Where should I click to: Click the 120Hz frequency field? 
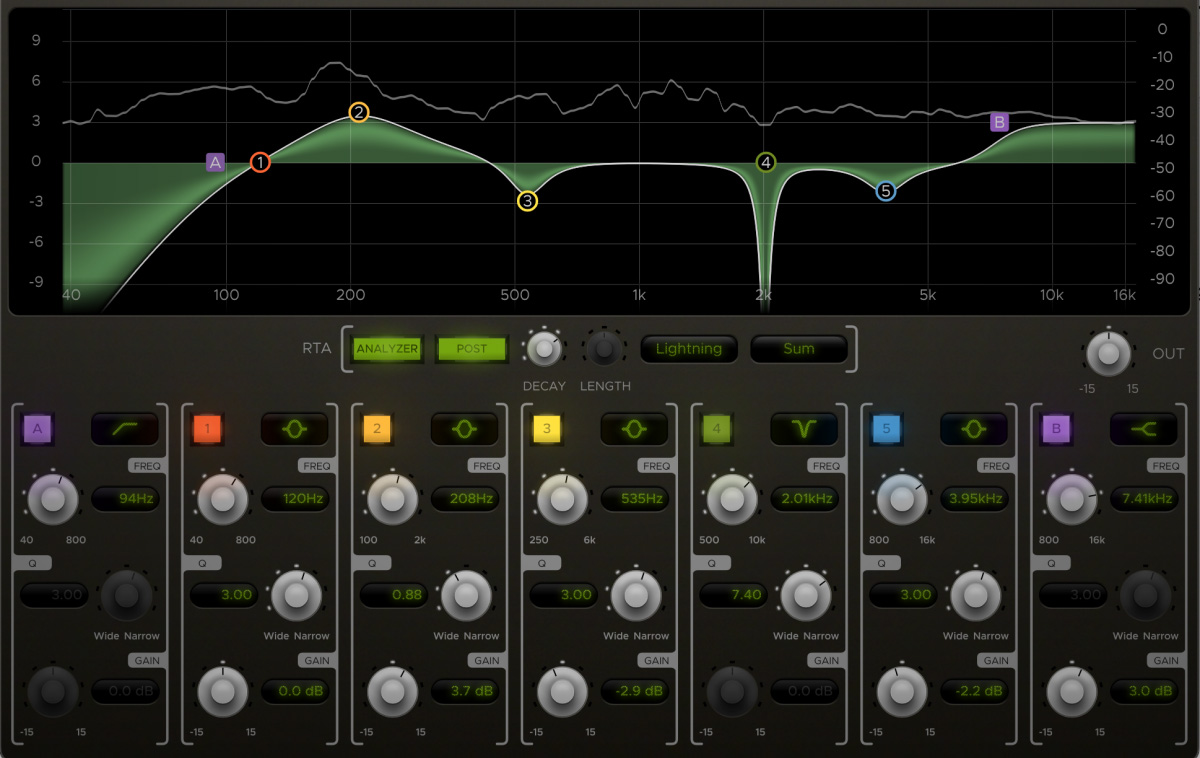[296, 498]
